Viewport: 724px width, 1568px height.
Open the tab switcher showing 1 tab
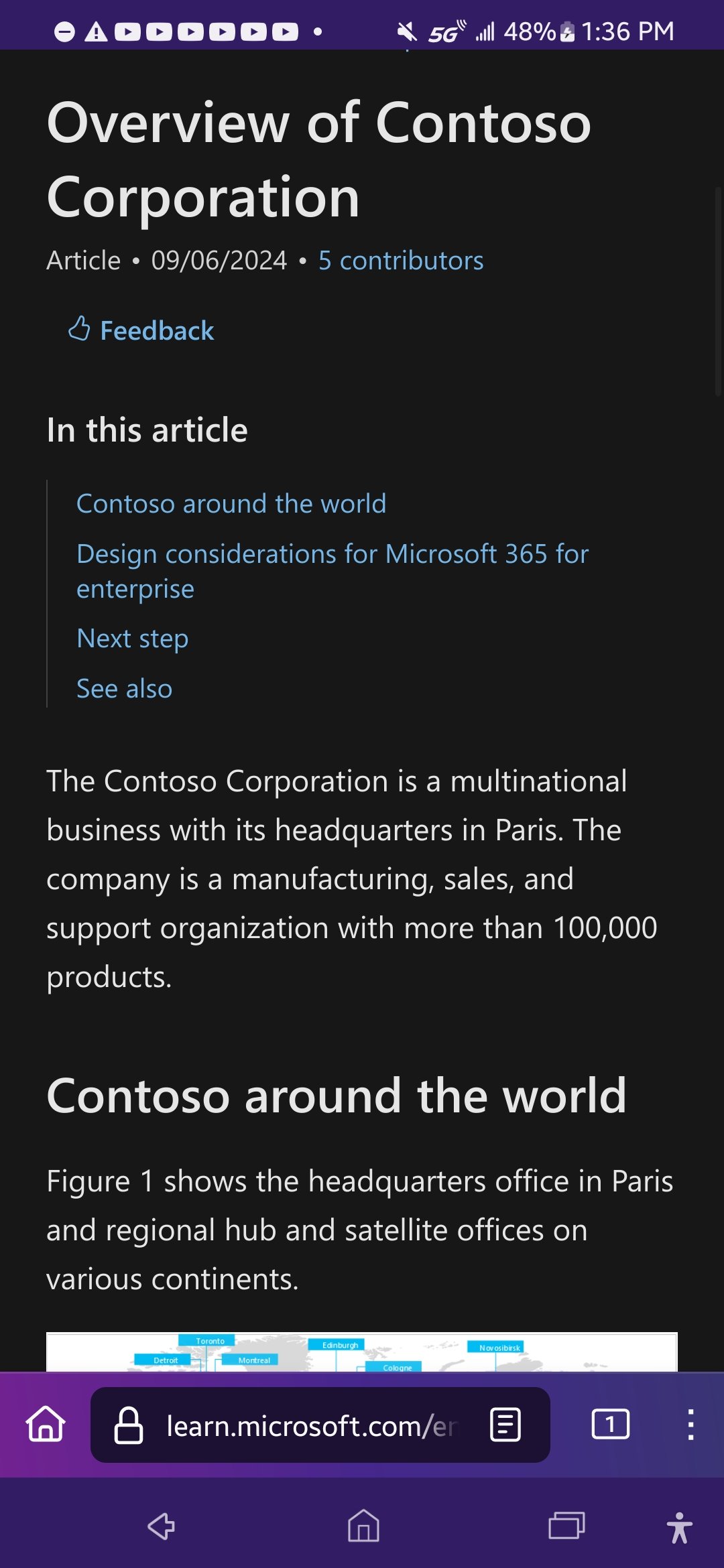coord(610,1424)
